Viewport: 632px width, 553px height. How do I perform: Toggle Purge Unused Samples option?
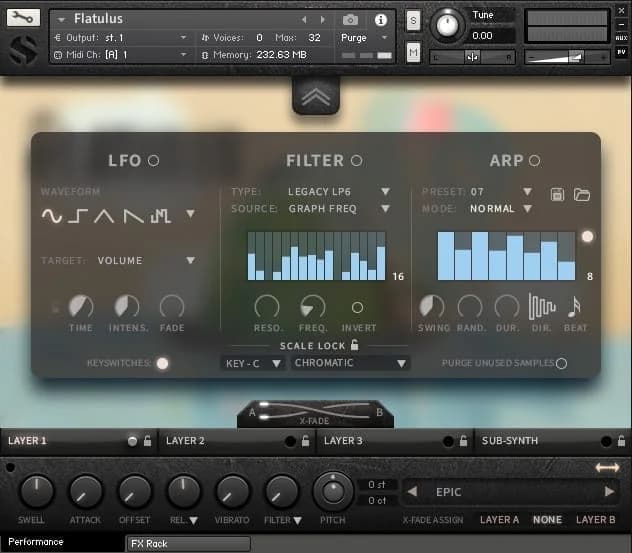point(561,363)
